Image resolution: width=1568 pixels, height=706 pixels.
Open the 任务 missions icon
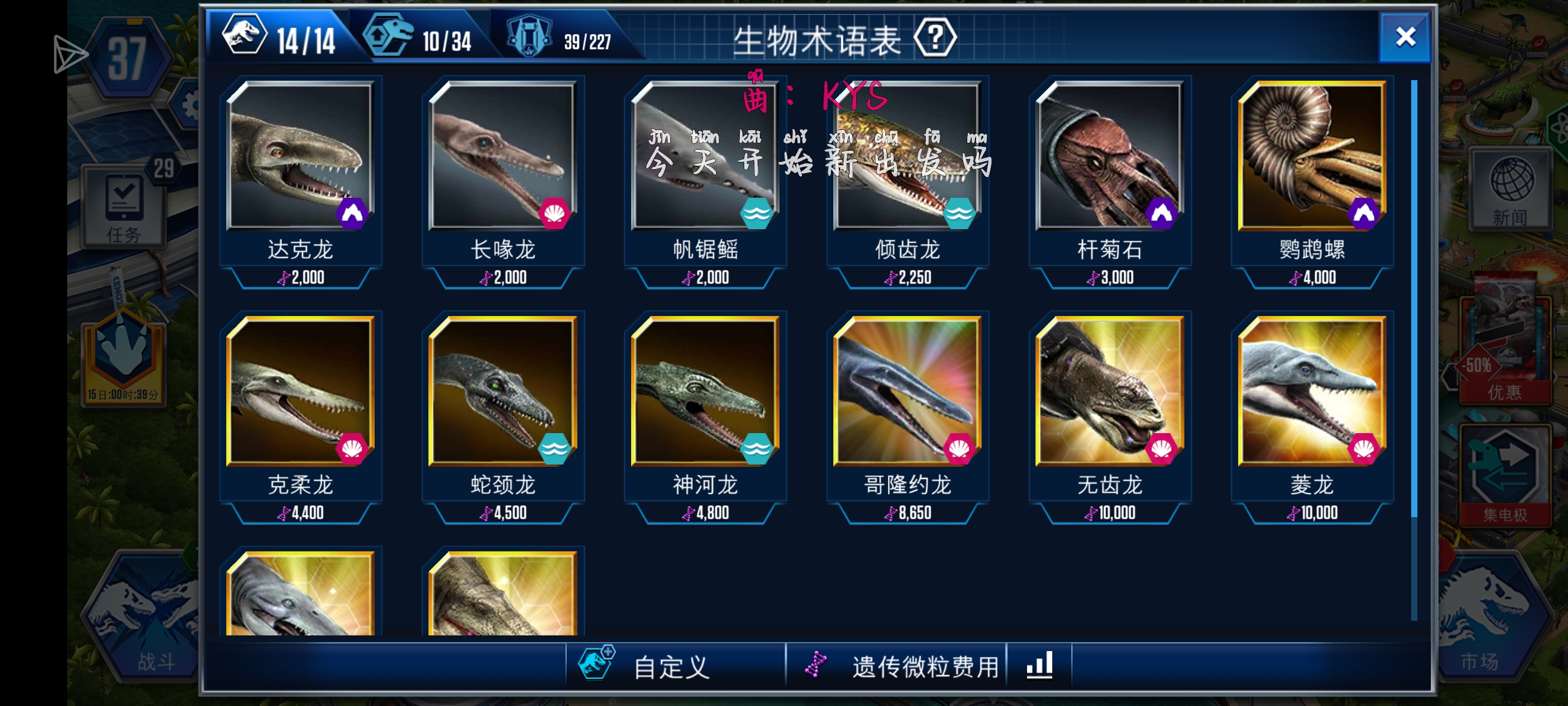point(124,207)
